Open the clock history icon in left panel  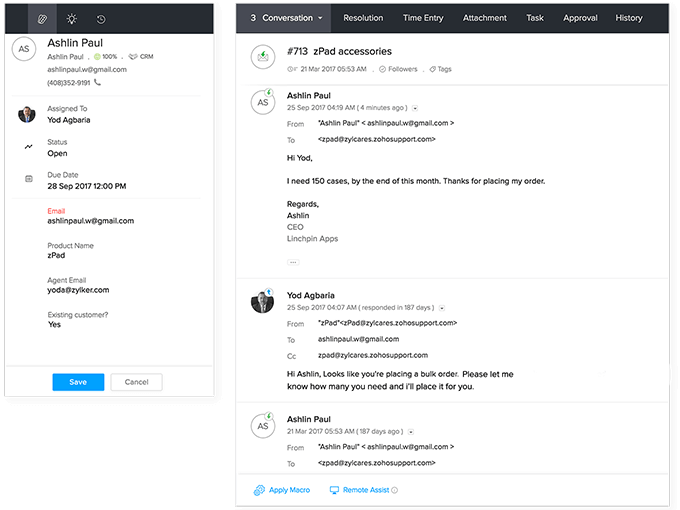101,19
